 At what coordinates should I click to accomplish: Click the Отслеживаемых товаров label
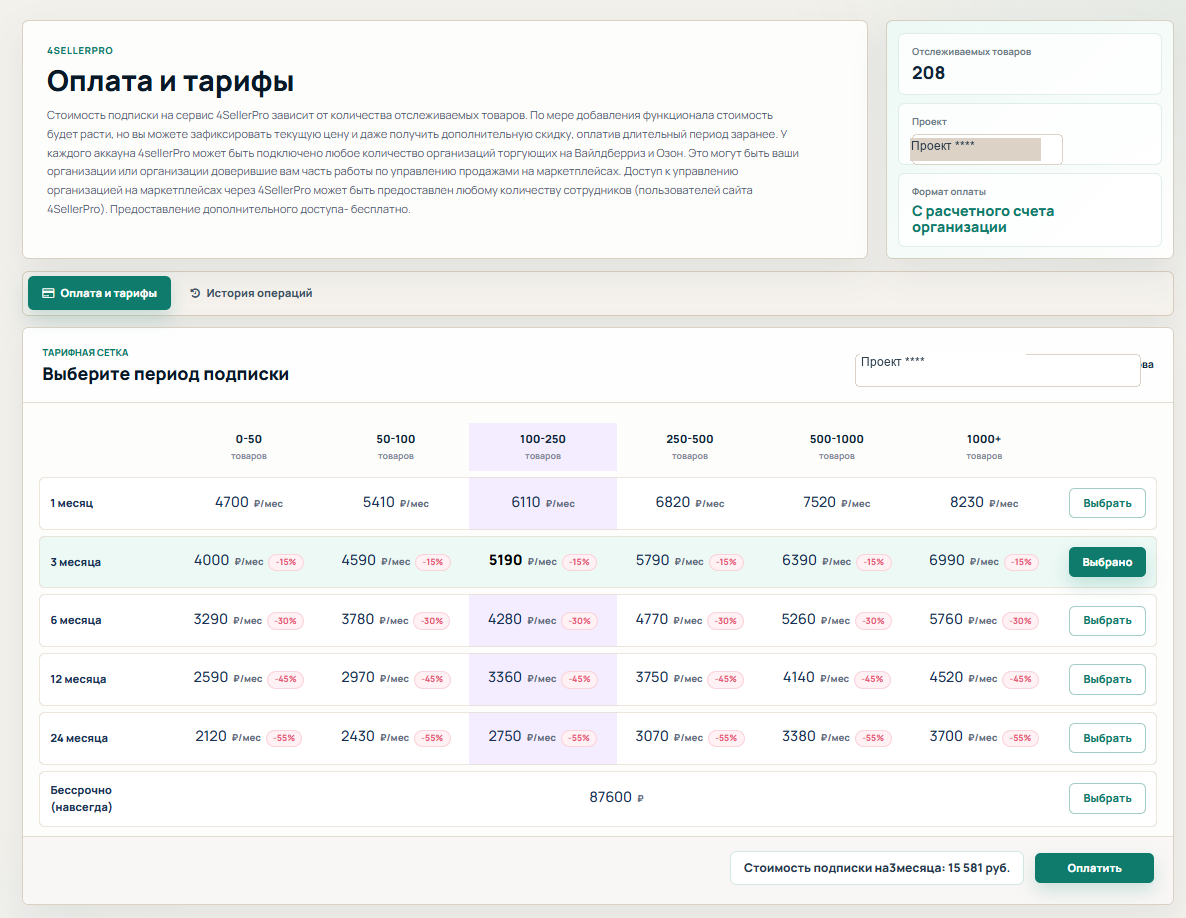point(971,52)
